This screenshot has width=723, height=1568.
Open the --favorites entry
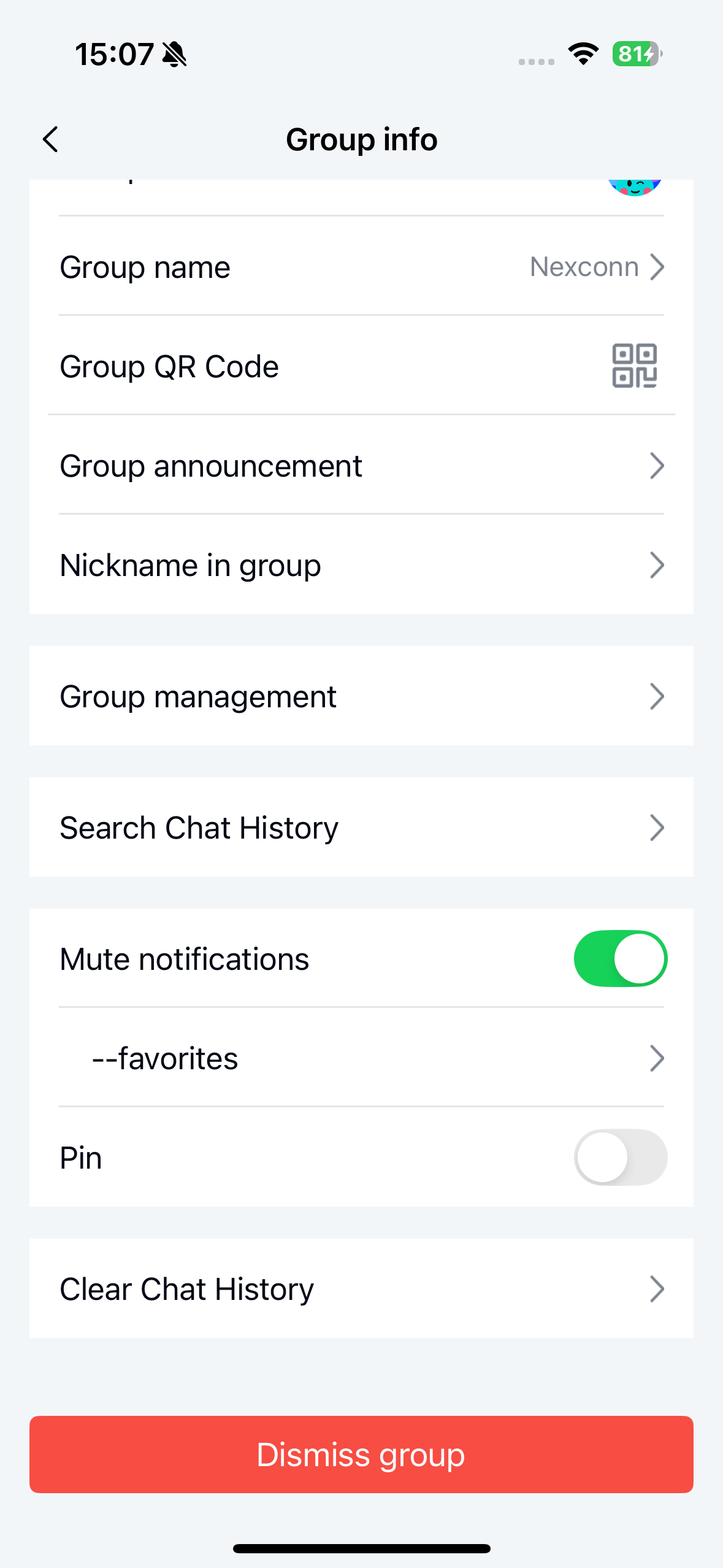click(361, 1058)
